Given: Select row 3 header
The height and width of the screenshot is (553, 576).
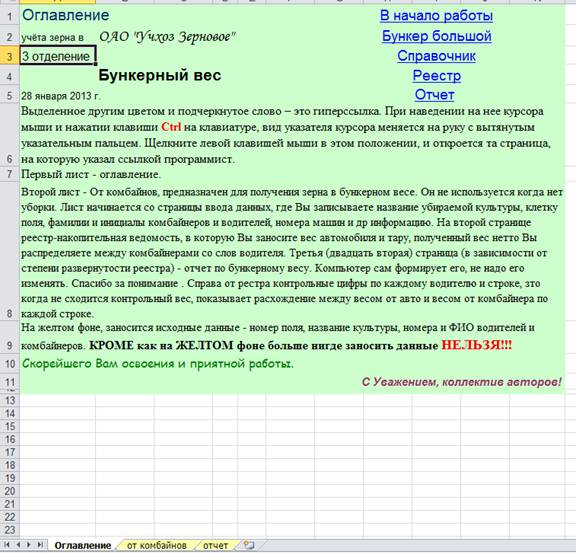Looking at the screenshot, I should pyautogui.click(x=10, y=56).
